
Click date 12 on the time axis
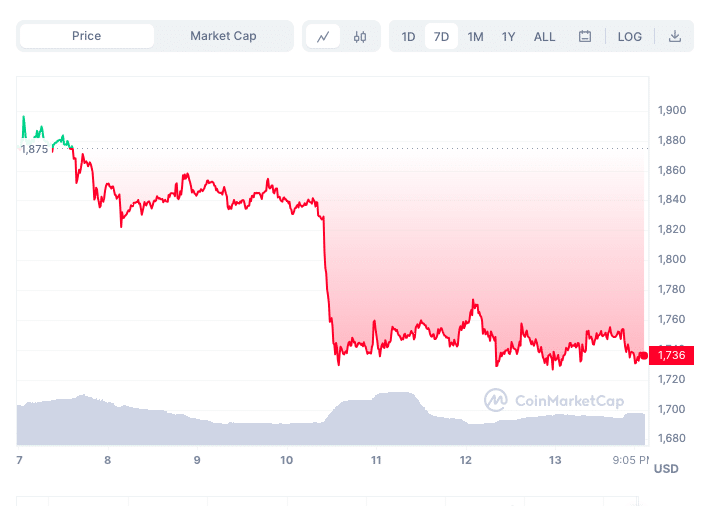[465, 460]
